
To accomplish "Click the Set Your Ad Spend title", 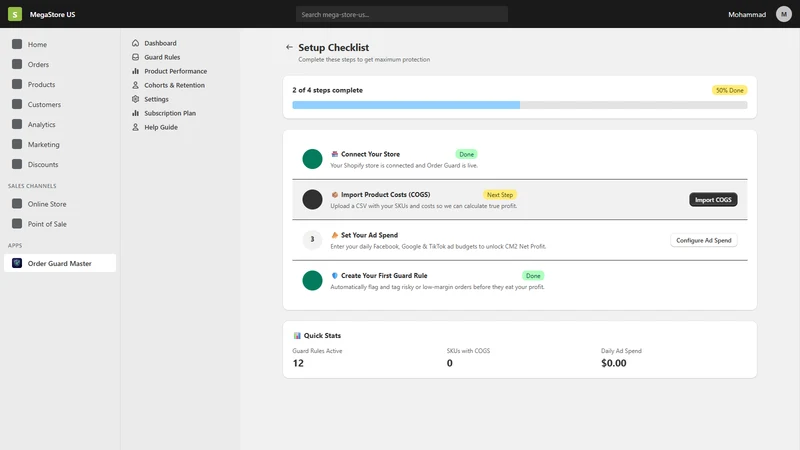I will [369, 235].
